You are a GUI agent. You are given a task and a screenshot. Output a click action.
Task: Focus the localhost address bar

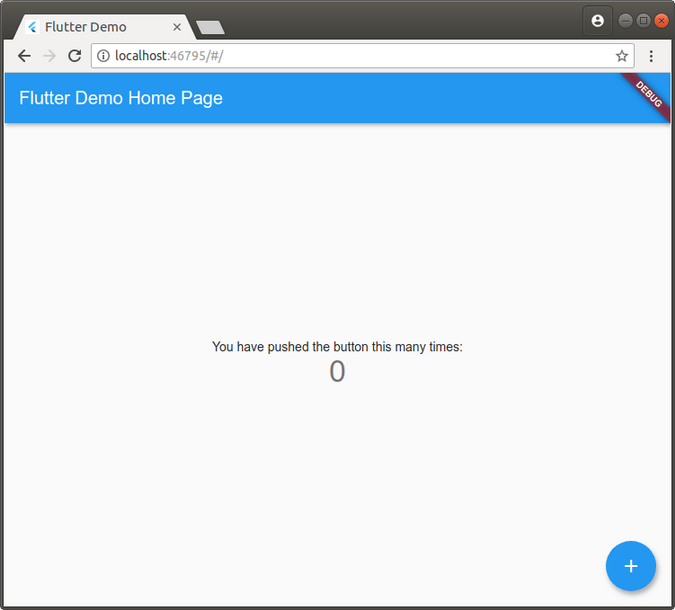[350, 56]
